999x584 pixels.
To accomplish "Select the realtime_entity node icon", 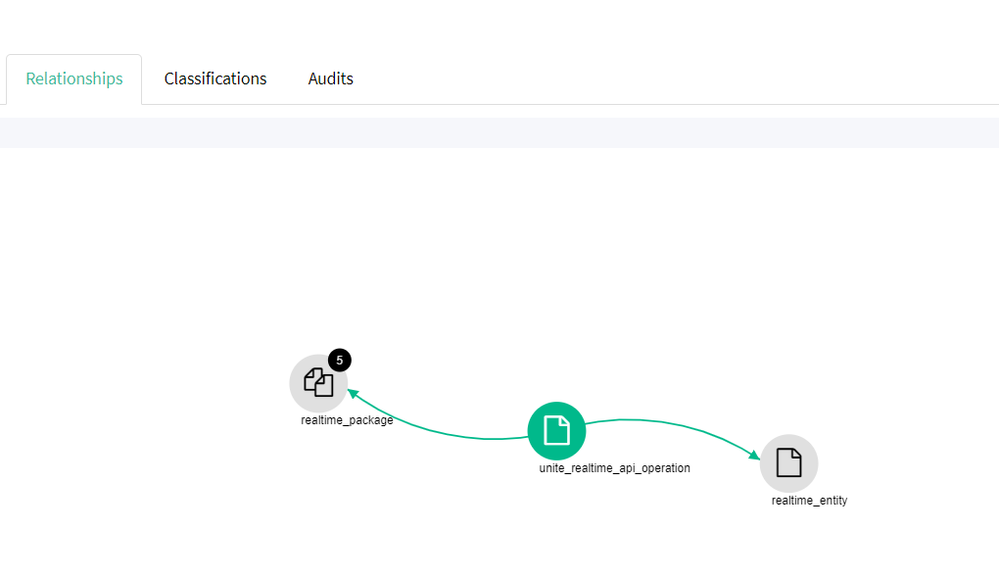I will click(789, 463).
